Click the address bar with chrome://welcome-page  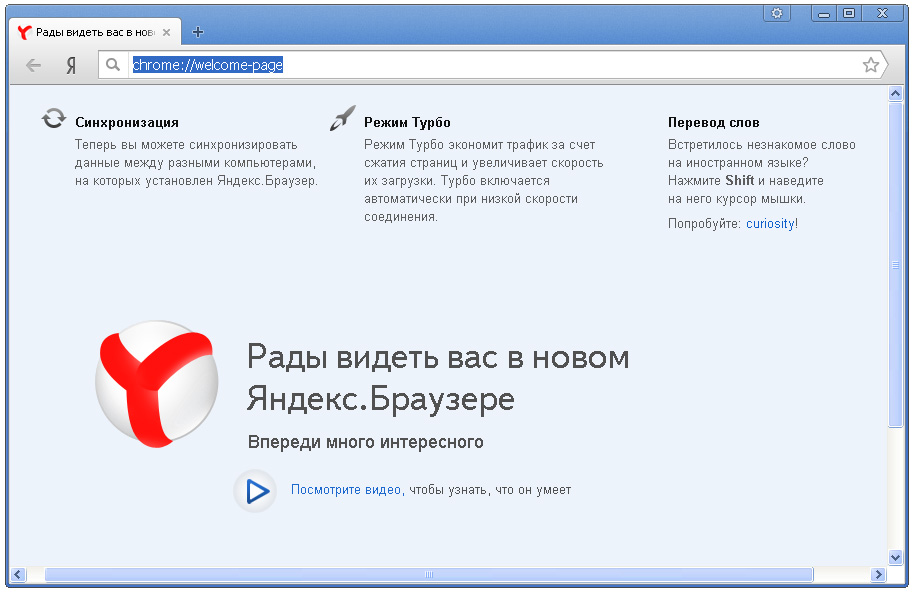click(494, 65)
